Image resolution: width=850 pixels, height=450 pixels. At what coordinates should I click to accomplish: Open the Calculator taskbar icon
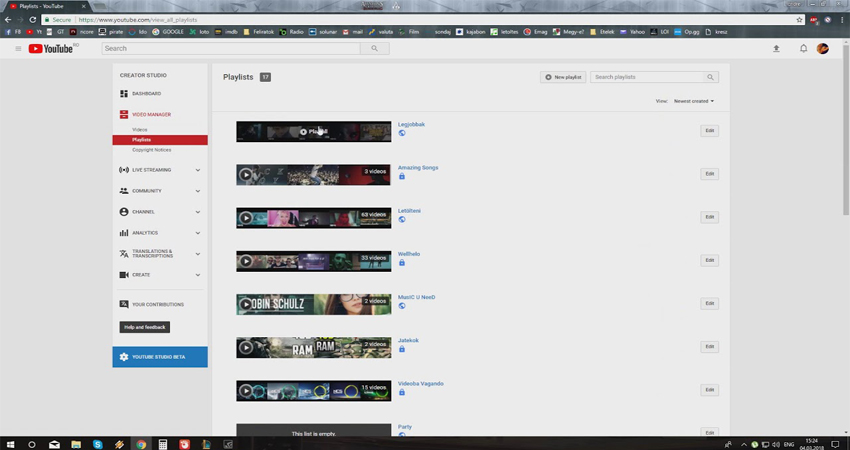(163, 444)
